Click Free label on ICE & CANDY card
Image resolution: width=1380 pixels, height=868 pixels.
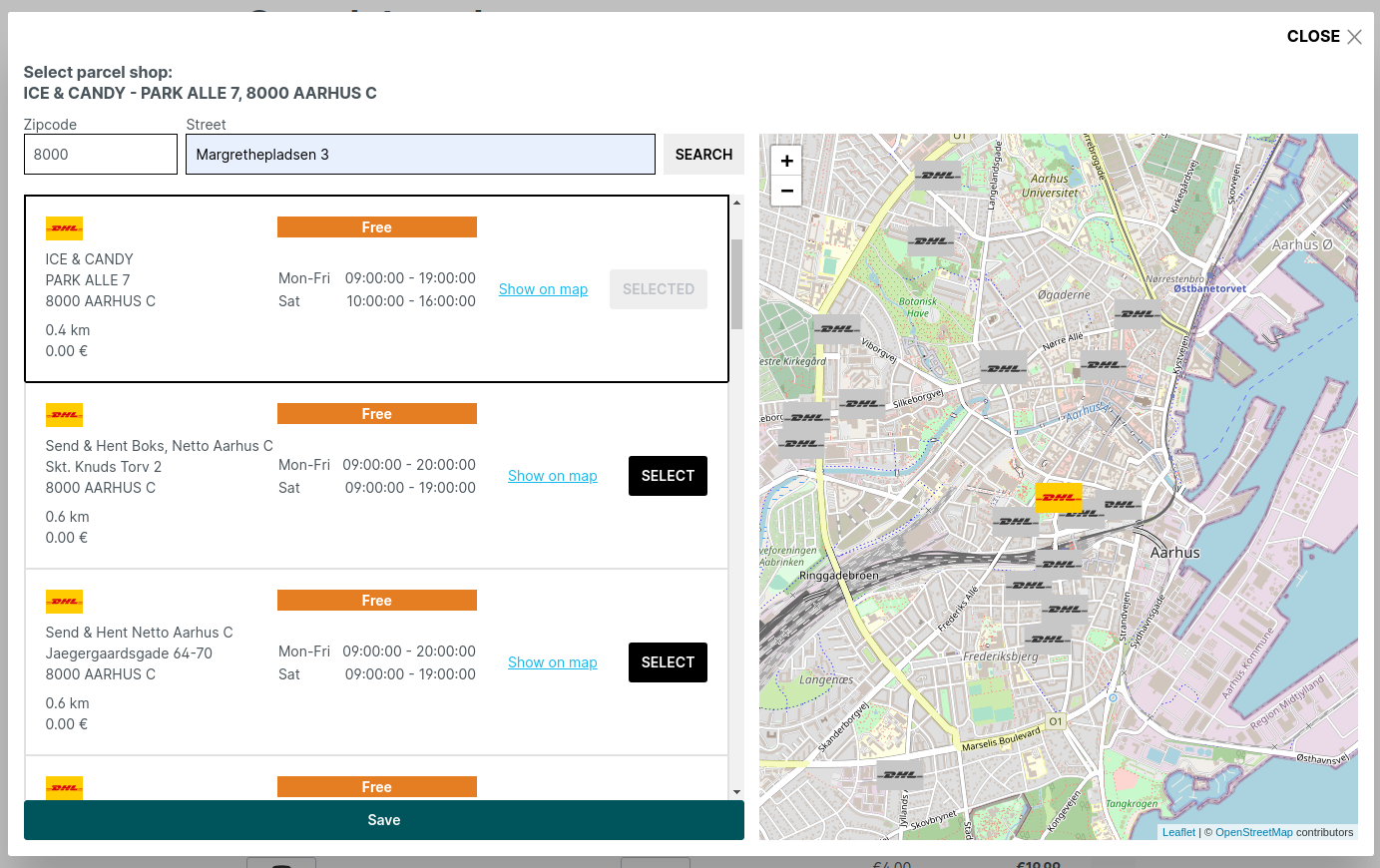pos(377,227)
